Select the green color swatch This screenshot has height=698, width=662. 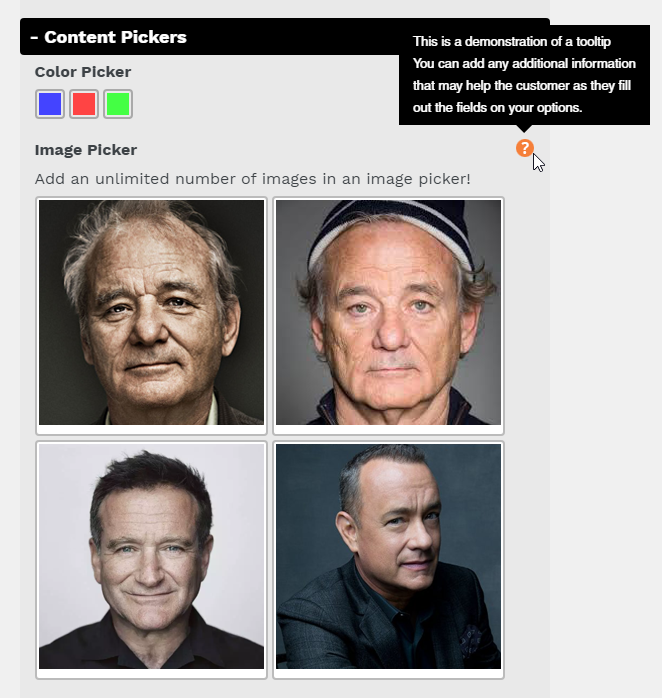click(x=118, y=104)
